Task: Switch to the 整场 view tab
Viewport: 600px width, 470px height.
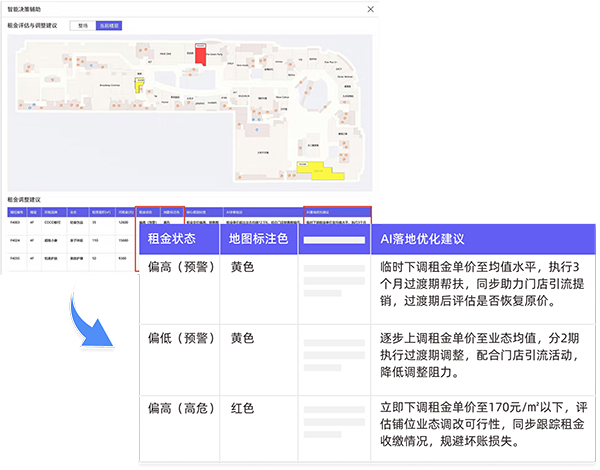Action: pos(83,26)
